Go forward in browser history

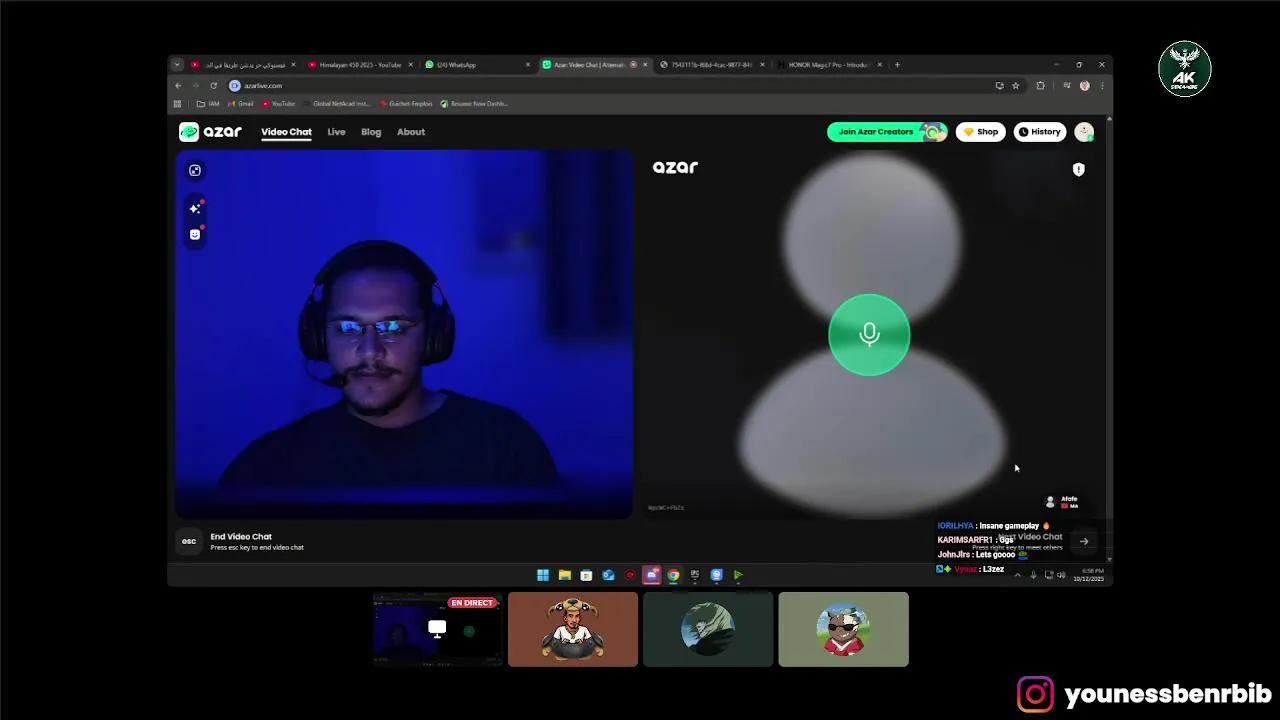[196, 86]
